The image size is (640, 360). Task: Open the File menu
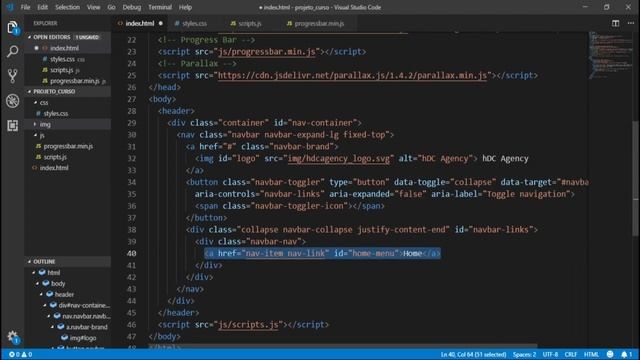point(25,7)
